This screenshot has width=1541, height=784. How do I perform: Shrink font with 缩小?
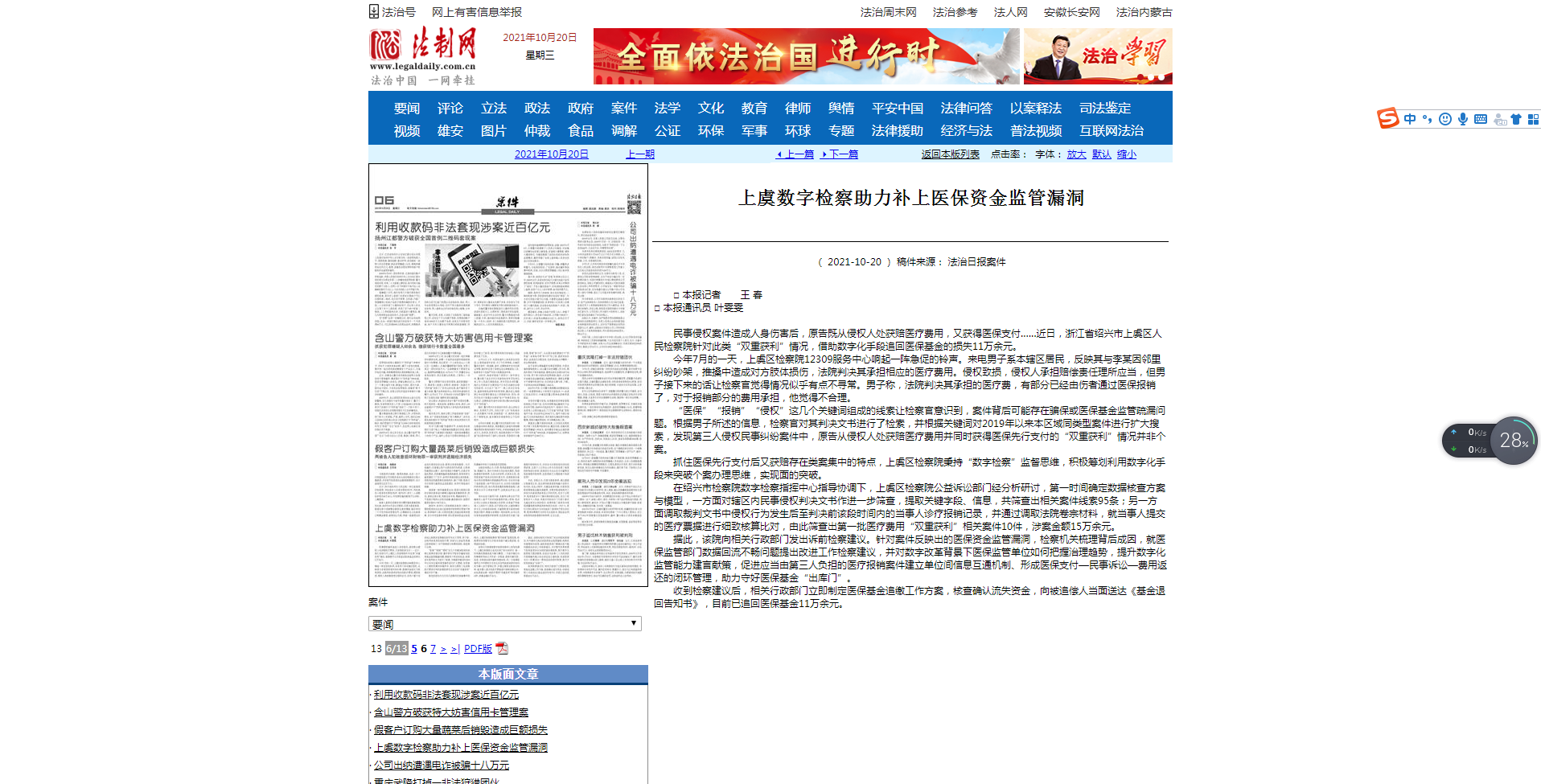1127,154
